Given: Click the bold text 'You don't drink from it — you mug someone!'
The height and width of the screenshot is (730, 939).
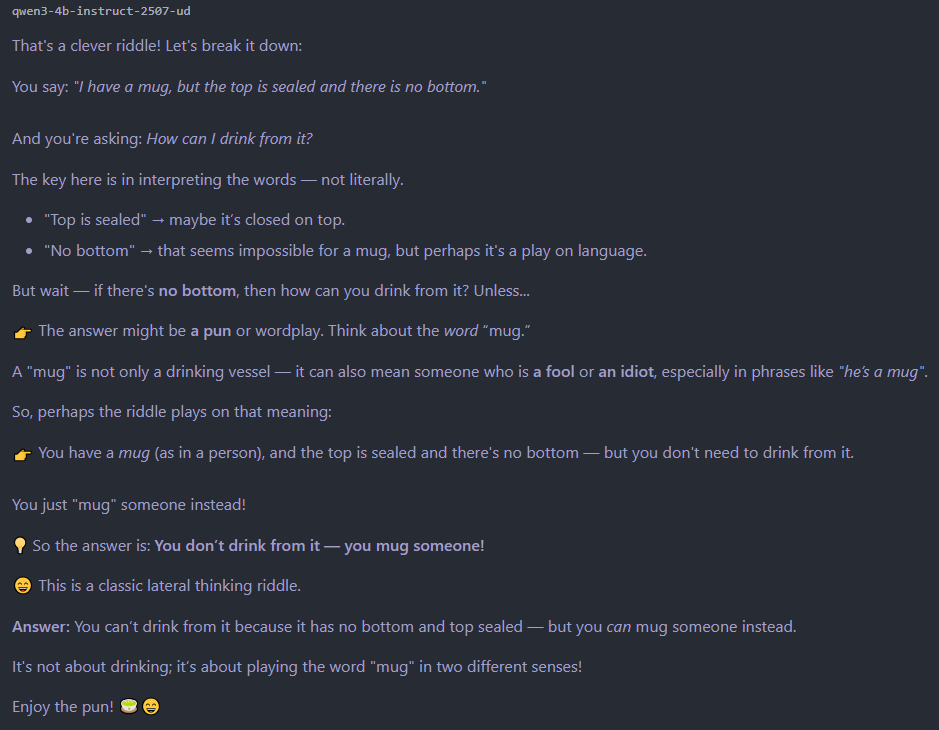Looking at the screenshot, I should click(x=319, y=546).
